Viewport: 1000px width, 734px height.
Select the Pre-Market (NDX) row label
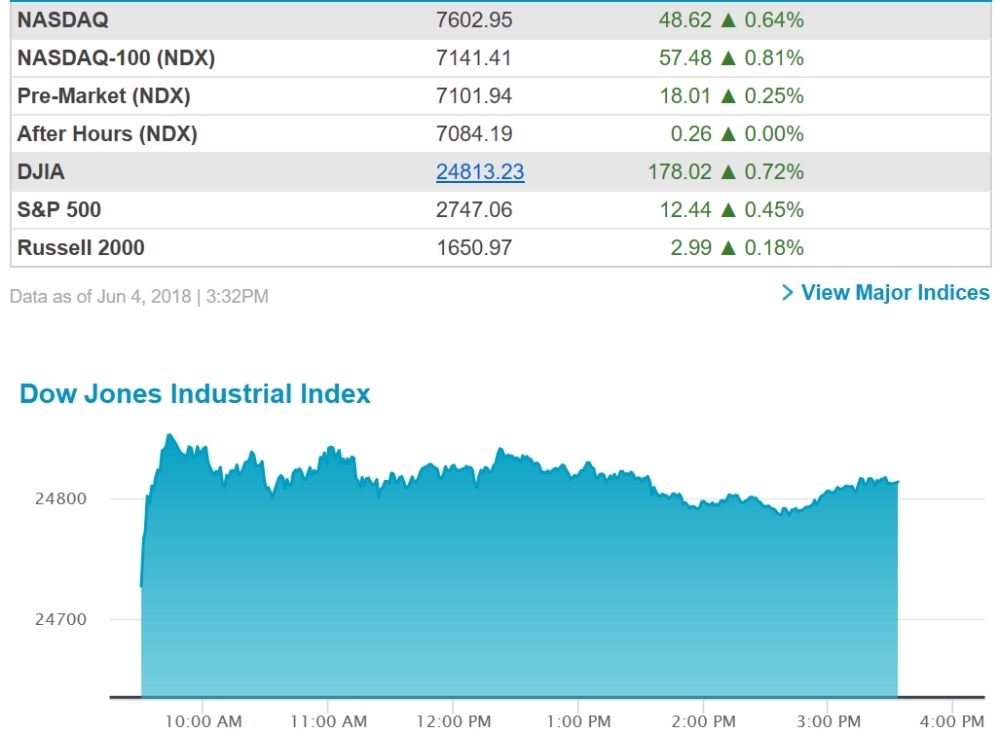[x=104, y=96]
